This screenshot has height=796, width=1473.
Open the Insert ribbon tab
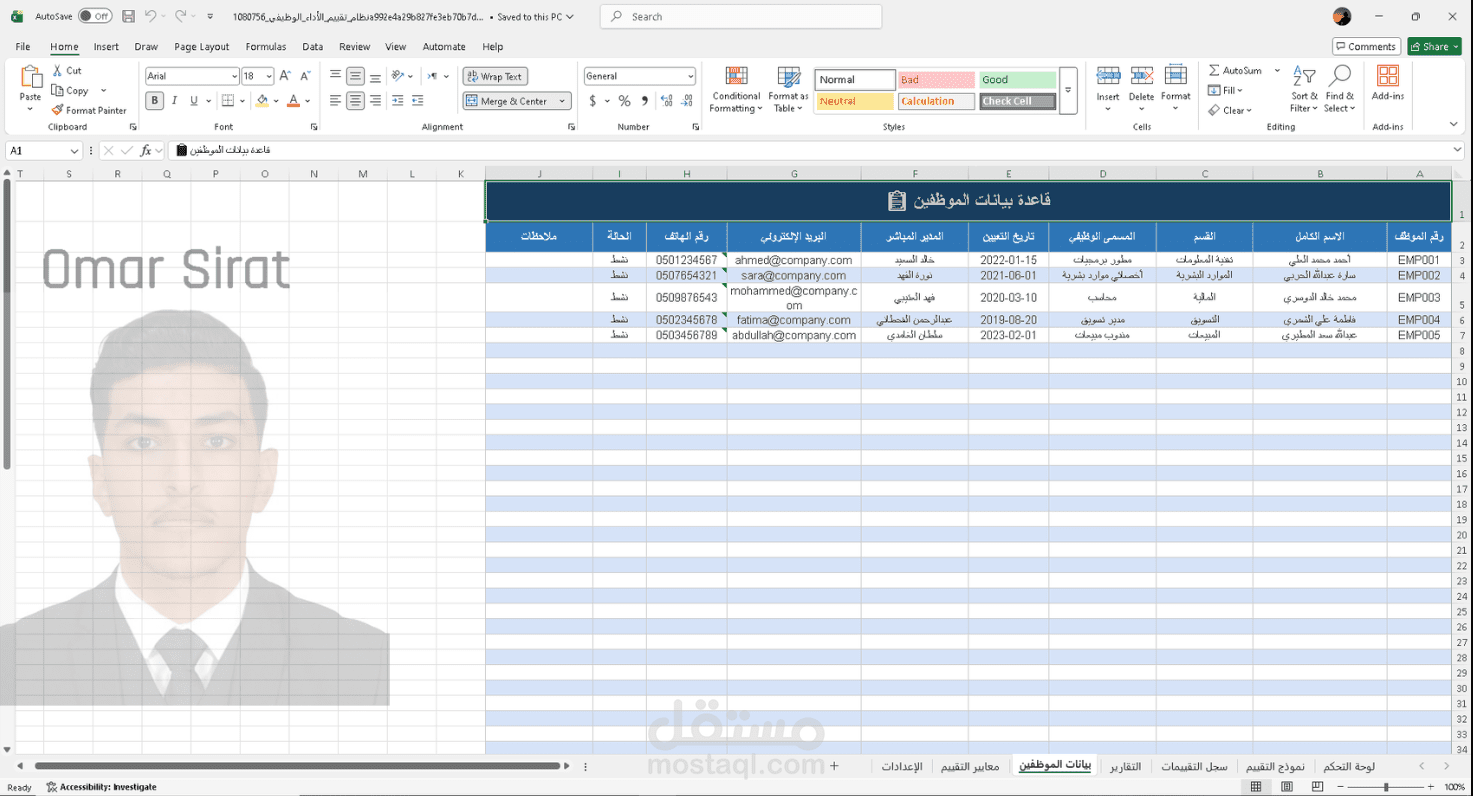106,47
